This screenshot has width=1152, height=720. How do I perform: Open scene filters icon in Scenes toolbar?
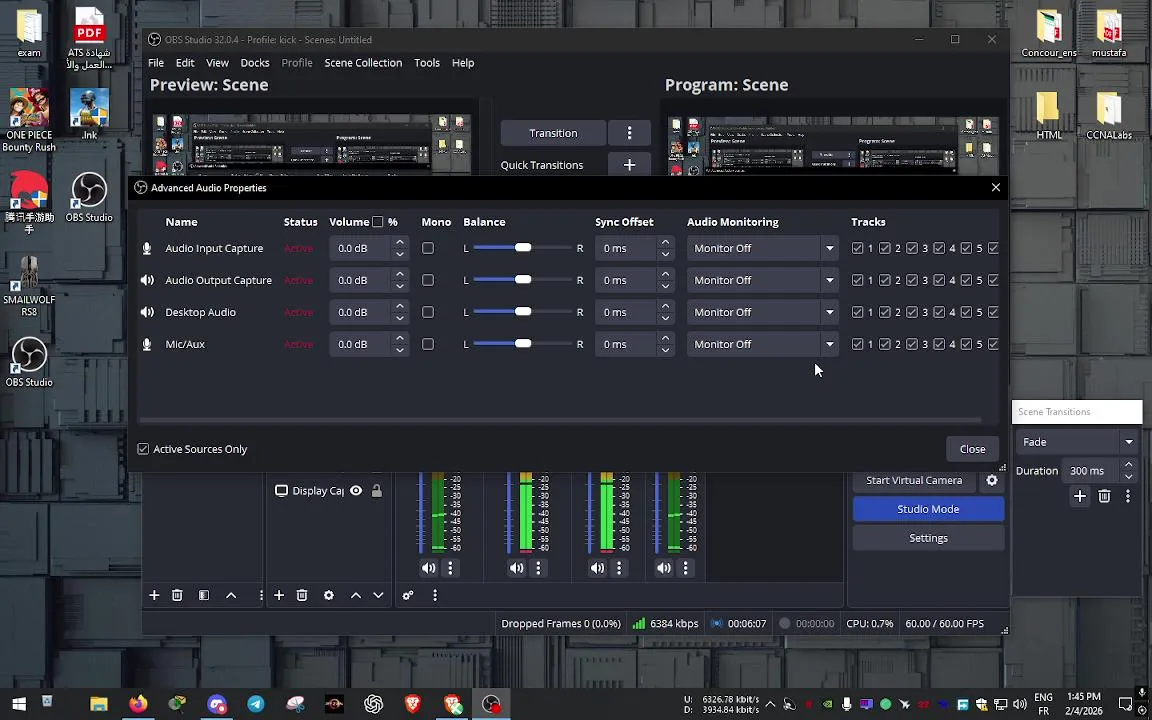tap(204, 595)
